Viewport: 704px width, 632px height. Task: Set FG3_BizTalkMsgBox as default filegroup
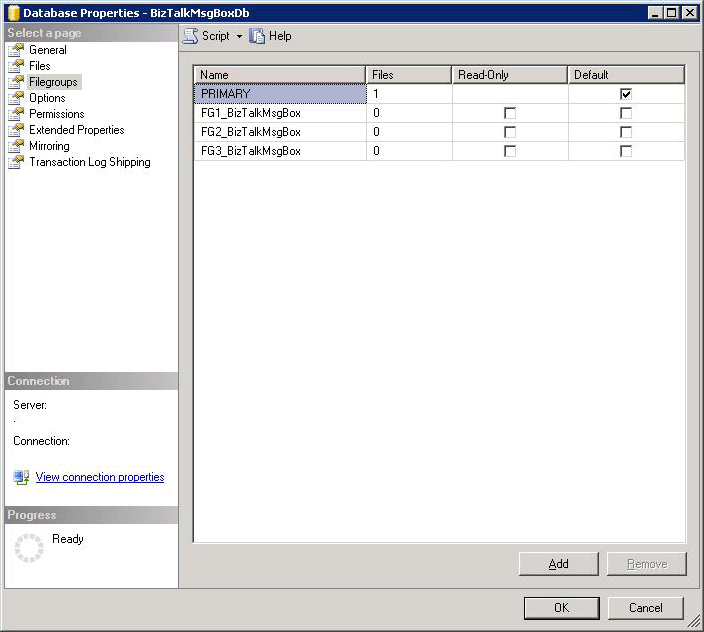tap(626, 151)
